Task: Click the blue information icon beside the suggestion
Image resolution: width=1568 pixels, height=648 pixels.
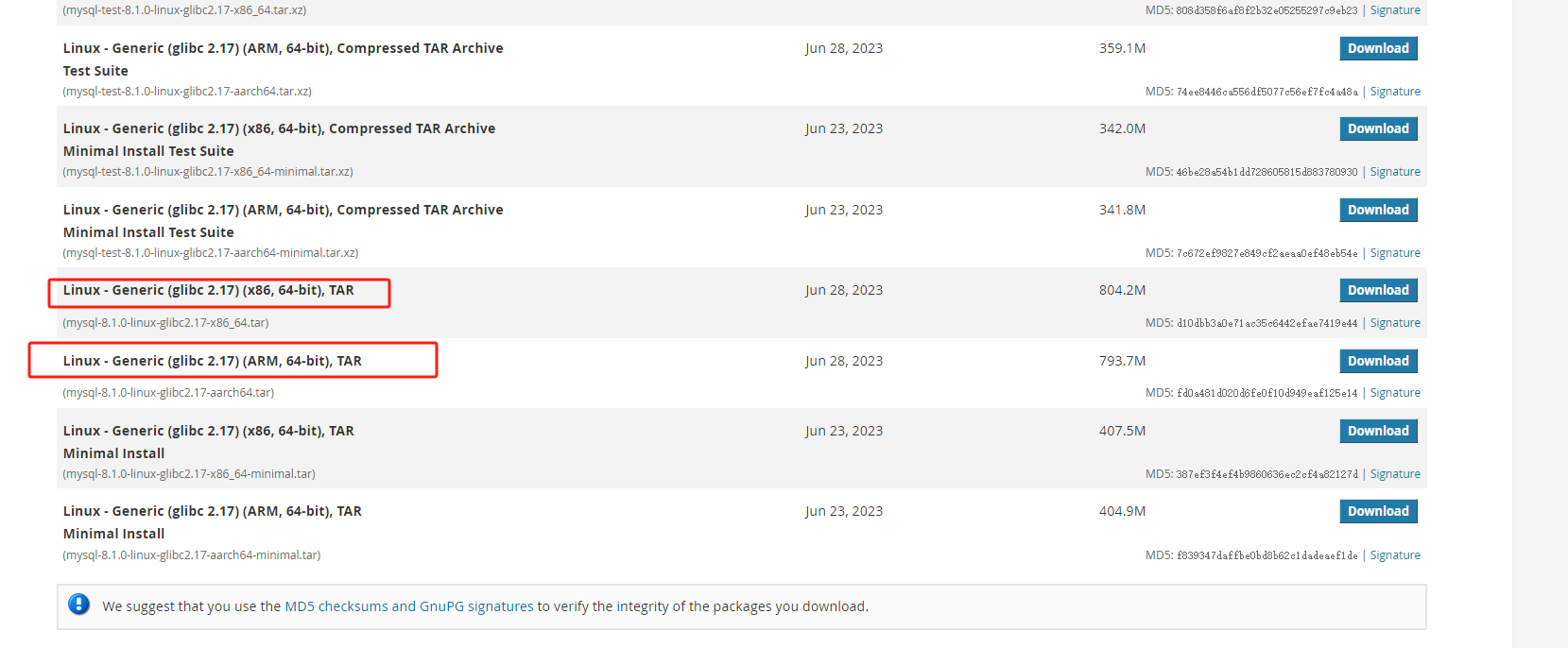Action: point(79,605)
